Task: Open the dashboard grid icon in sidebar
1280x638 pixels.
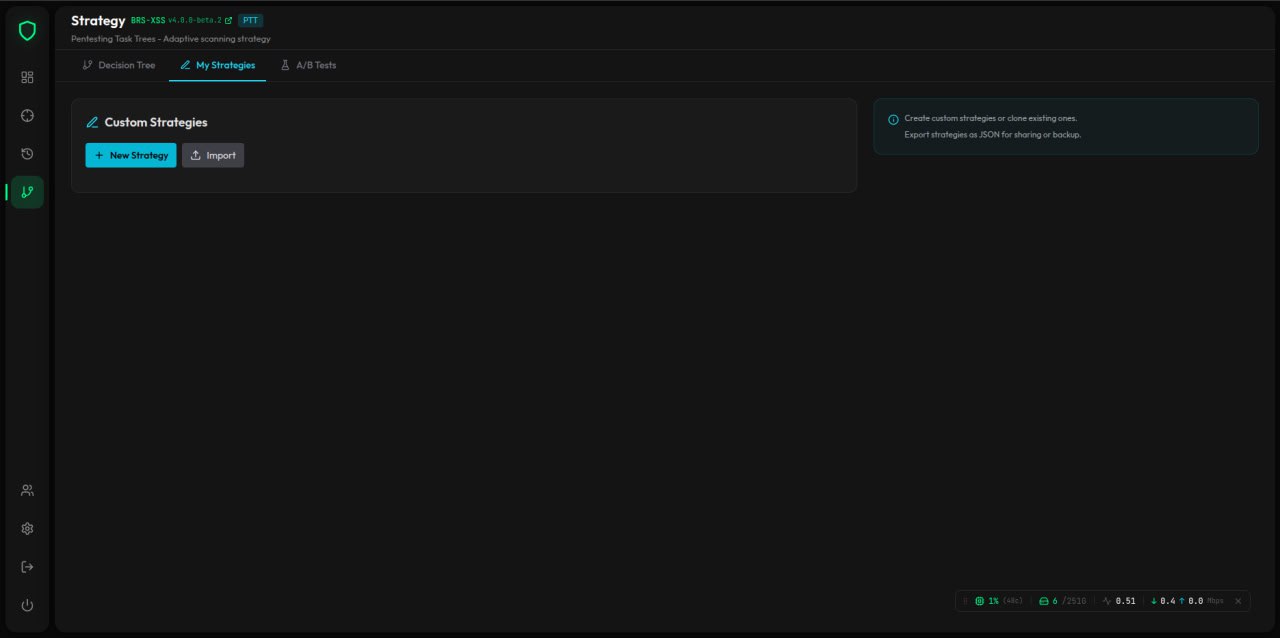Action: tap(27, 77)
